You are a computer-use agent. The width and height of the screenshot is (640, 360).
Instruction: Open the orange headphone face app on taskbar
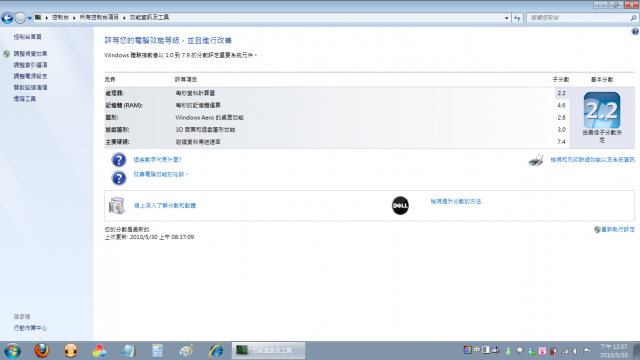point(71,351)
